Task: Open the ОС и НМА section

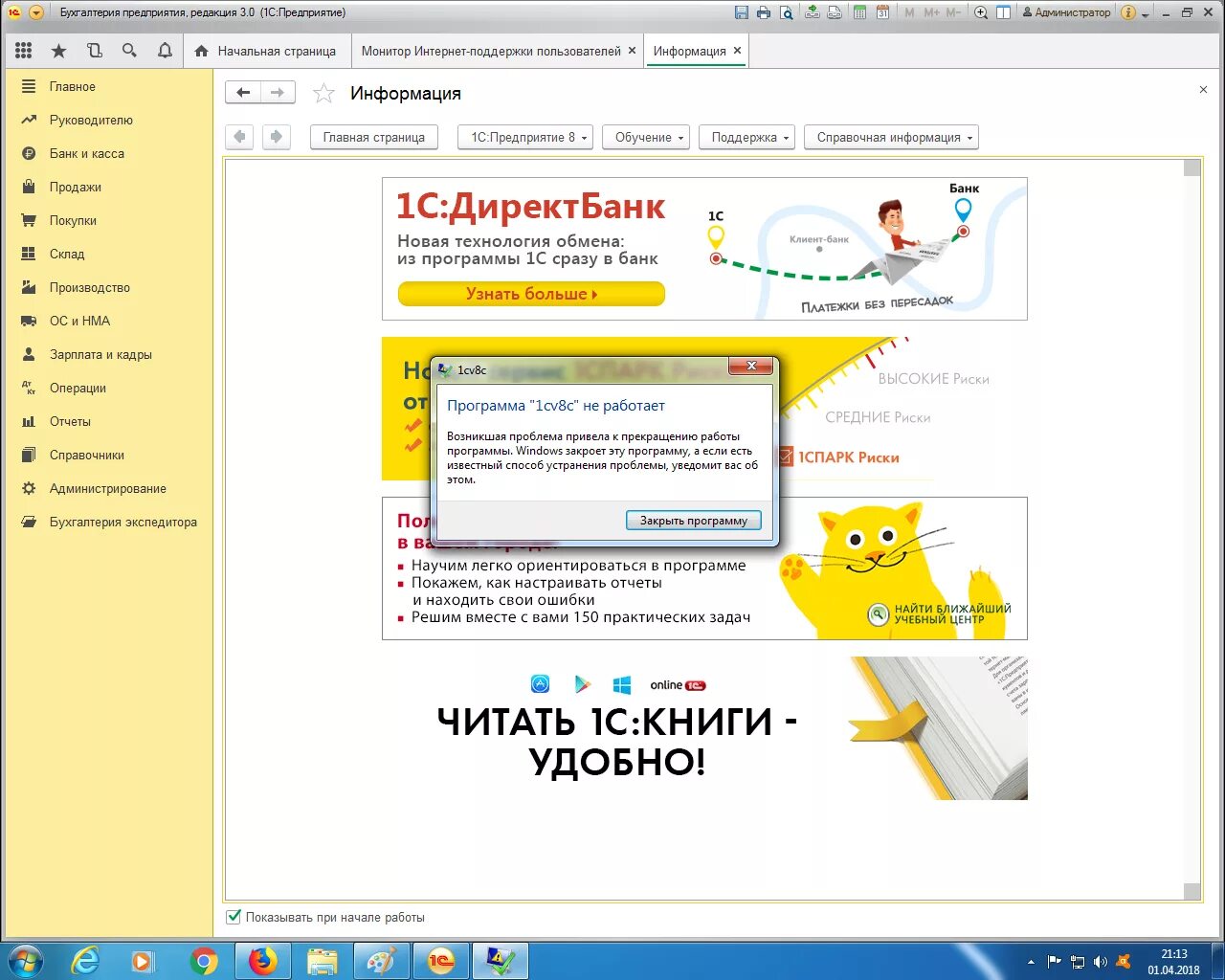Action: [x=79, y=321]
